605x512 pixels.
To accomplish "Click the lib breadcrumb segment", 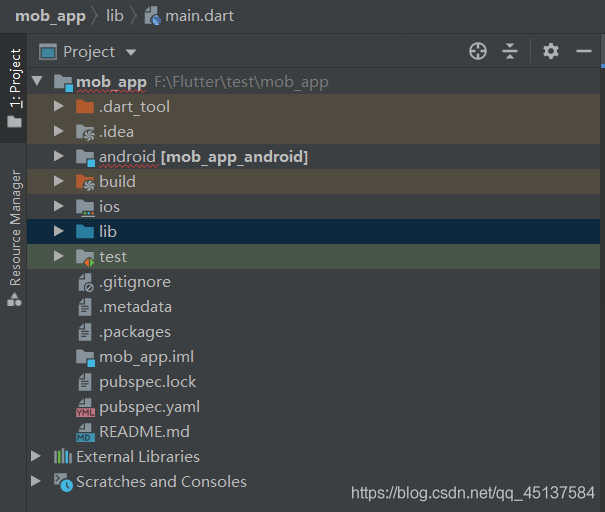I will click(x=114, y=16).
